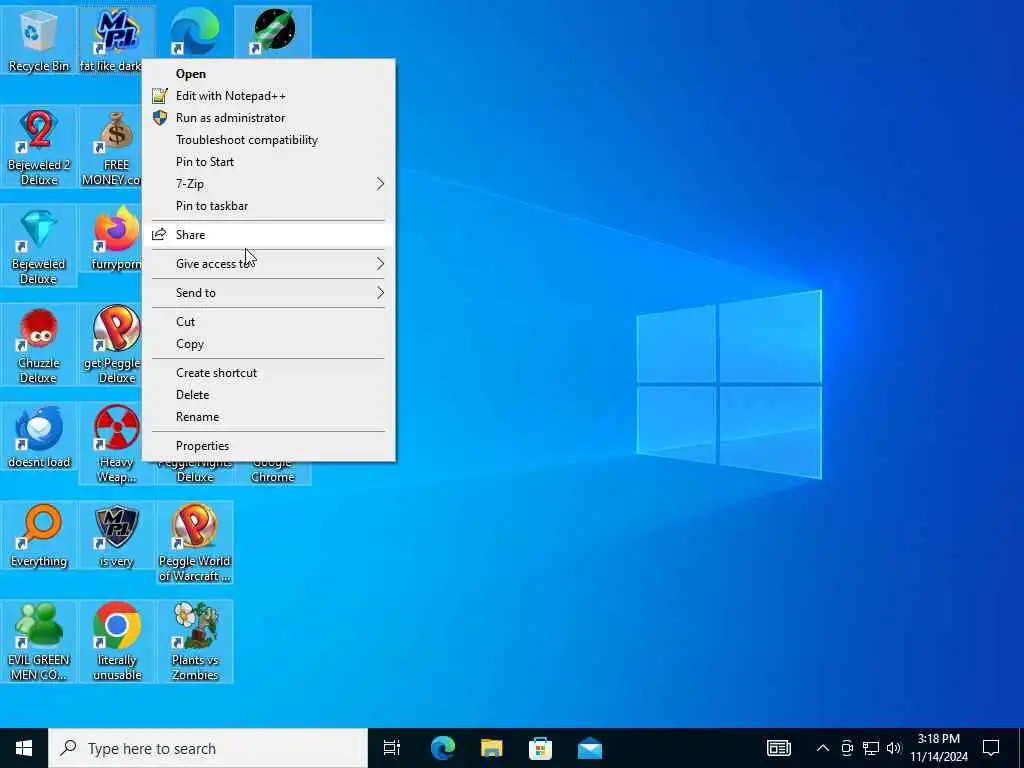Select the Google Chrome label below the menu
This screenshot has height=768, width=1024.
[x=273, y=470]
